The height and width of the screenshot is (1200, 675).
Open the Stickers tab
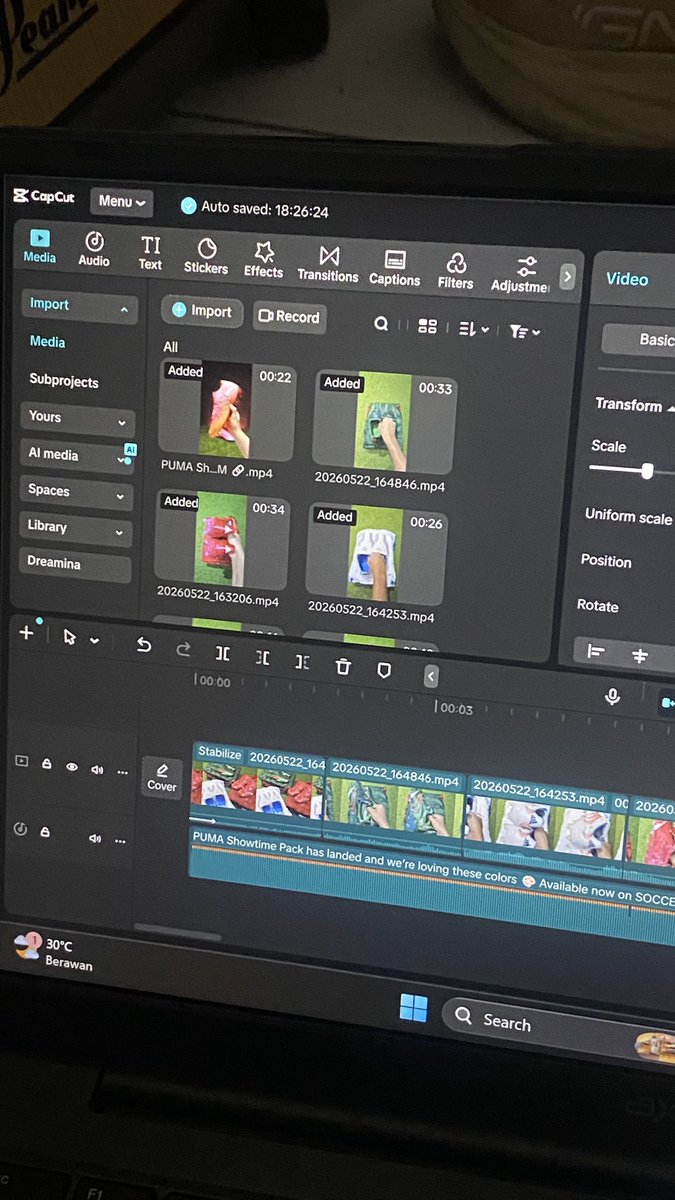206,256
